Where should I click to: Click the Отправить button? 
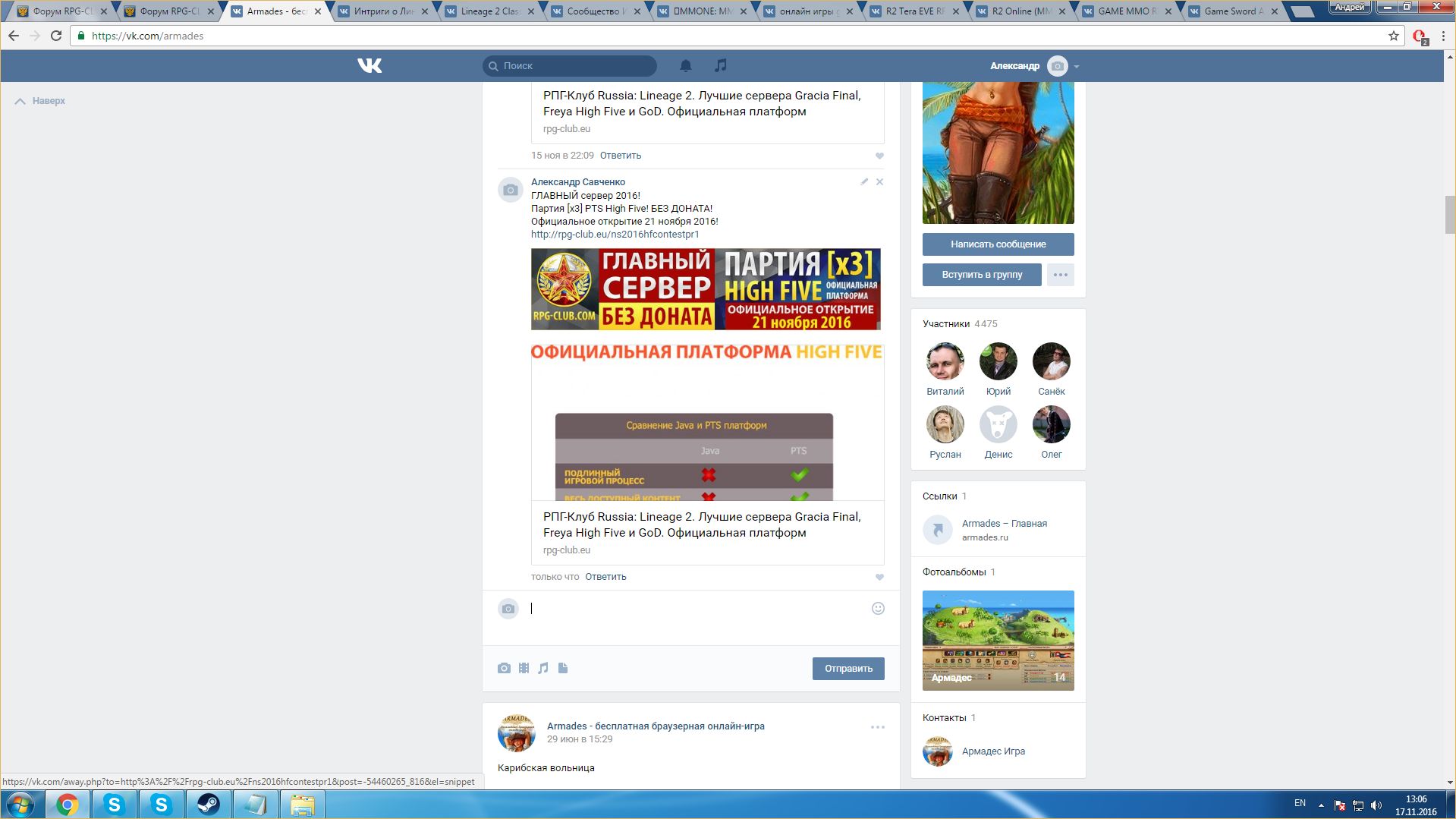click(x=848, y=669)
